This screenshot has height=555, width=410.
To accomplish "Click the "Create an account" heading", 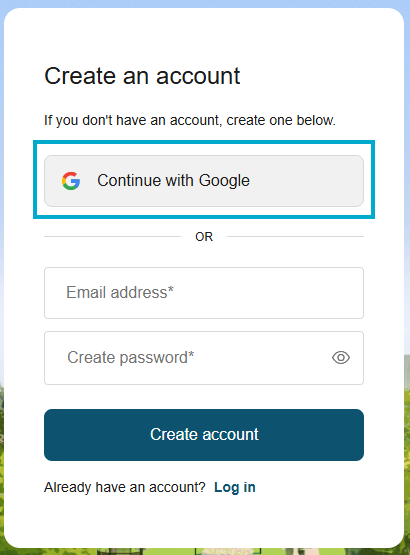I will pos(142,76).
